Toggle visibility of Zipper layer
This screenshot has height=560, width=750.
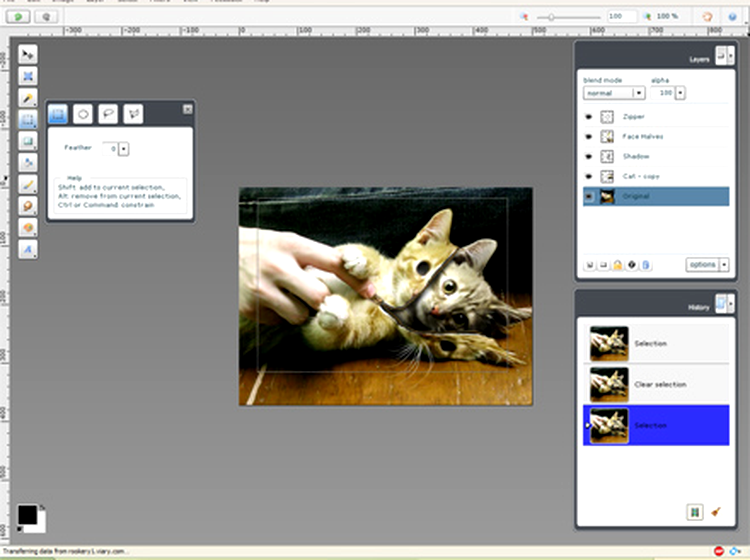pos(589,117)
